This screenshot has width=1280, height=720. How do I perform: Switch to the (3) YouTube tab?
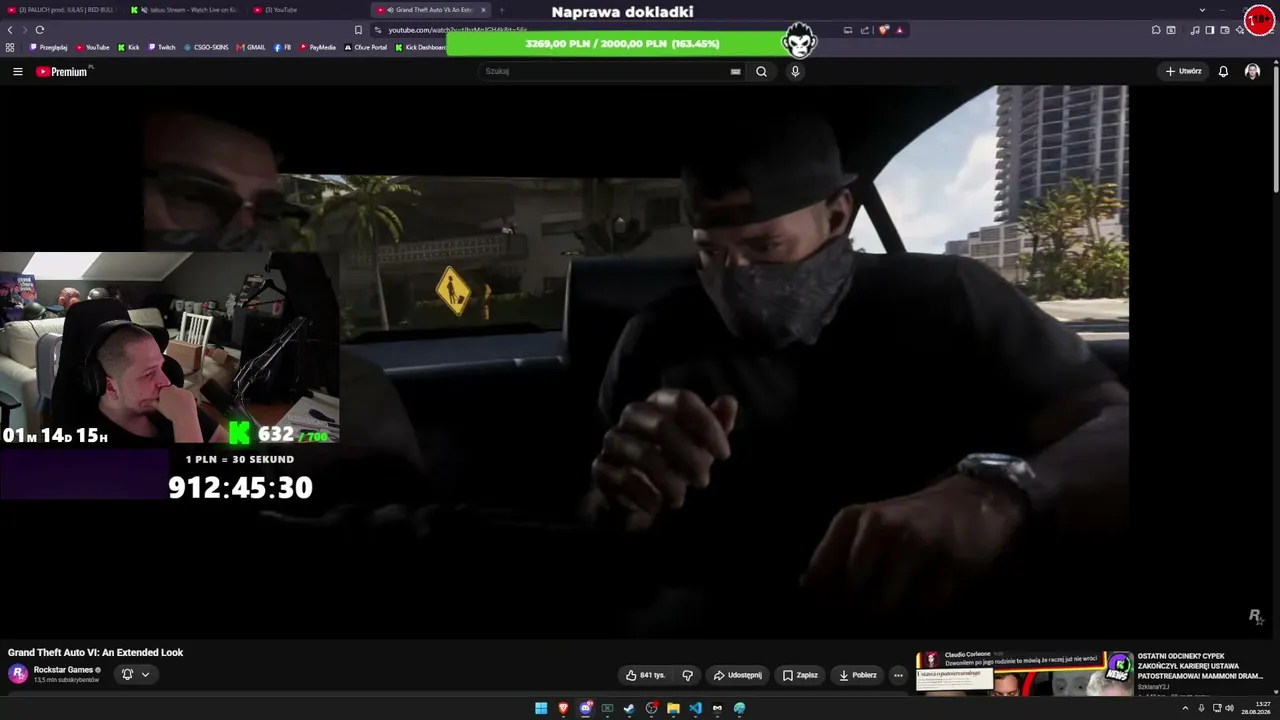[307, 10]
